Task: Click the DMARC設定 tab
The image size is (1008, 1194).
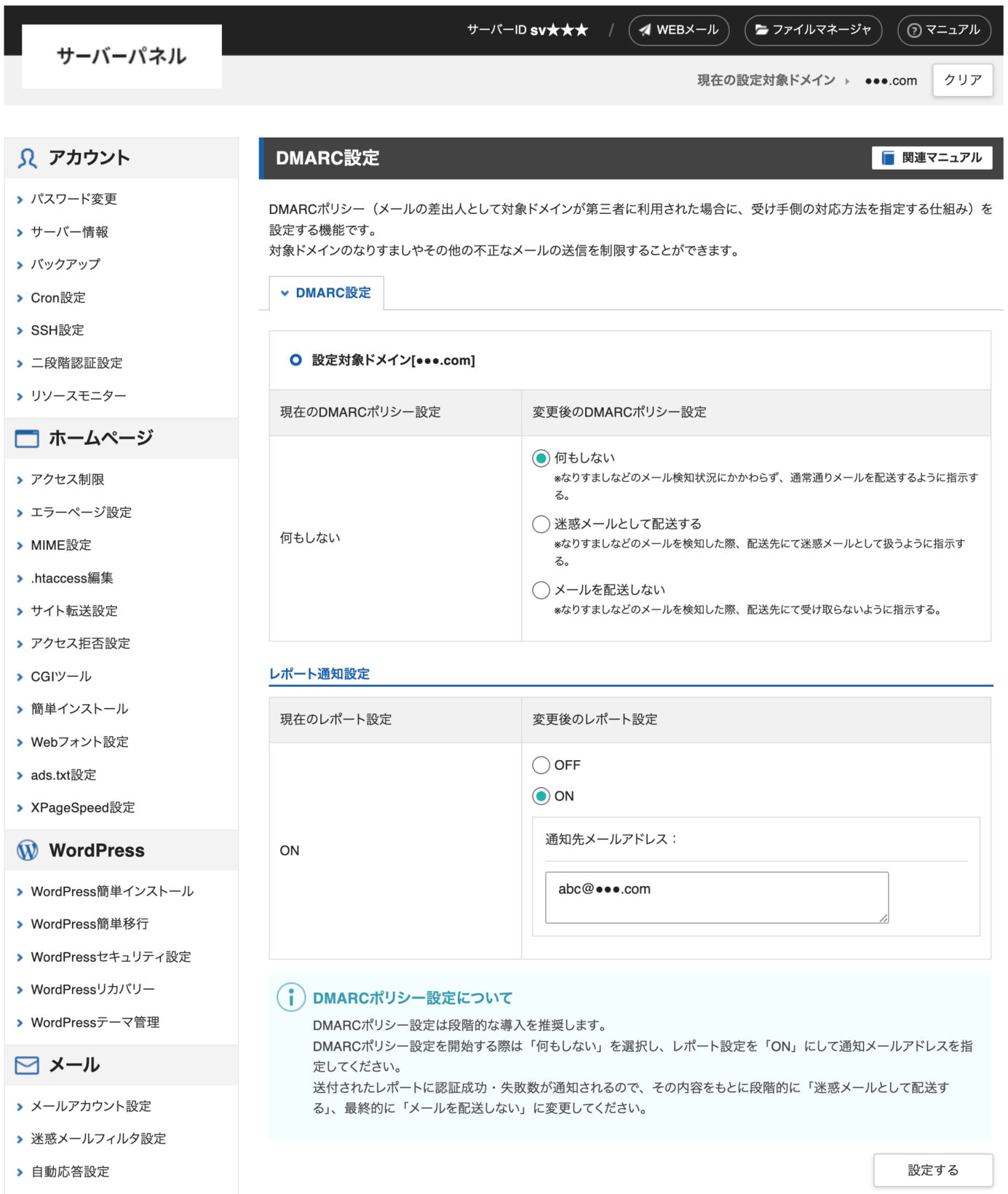Action: point(327,293)
